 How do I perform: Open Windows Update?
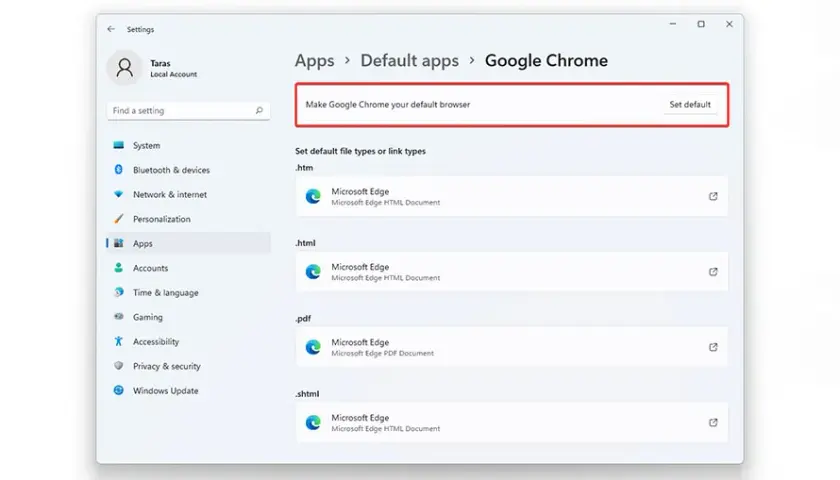point(188,391)
